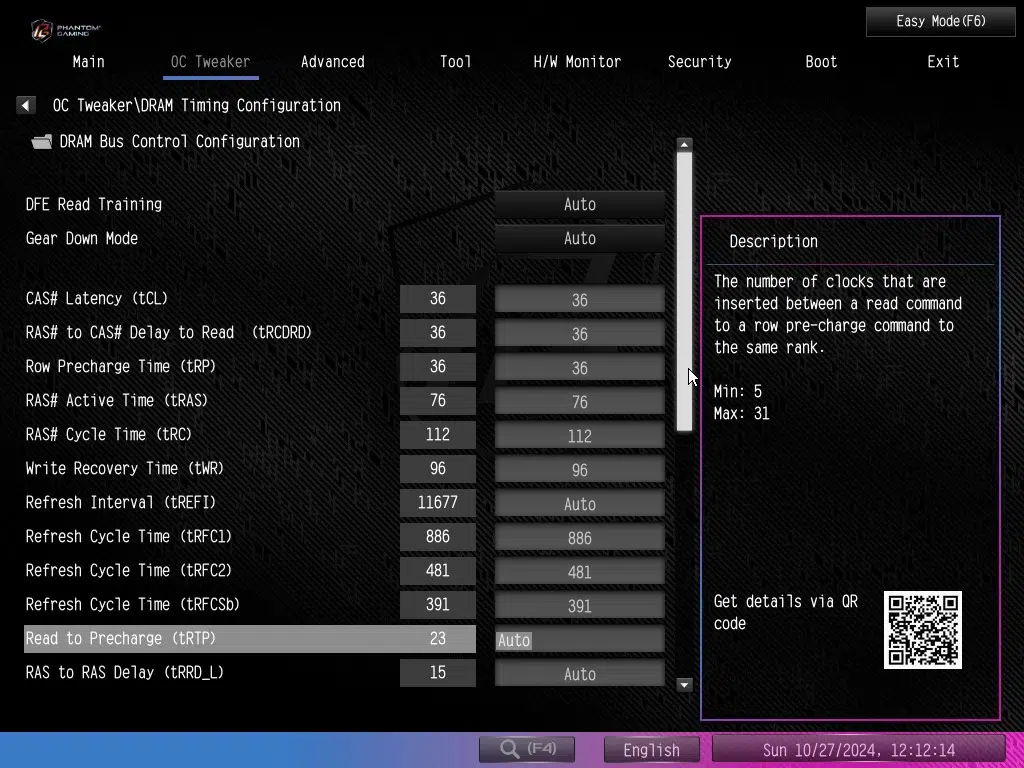Edit the CAS# Latency (tCL) value field

coord(579,300)
